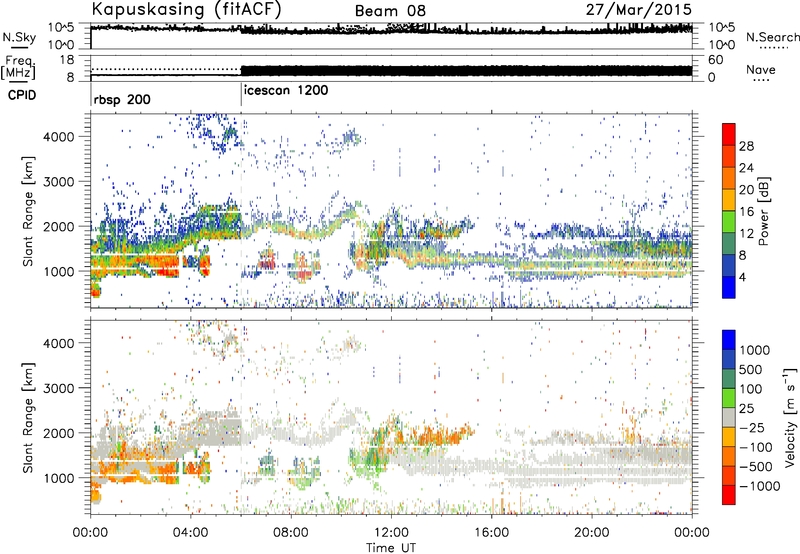Click the 'Slant Range [km]' label of the velocity panel
Viewport: 800px width, 554px height.
(28, 417)
